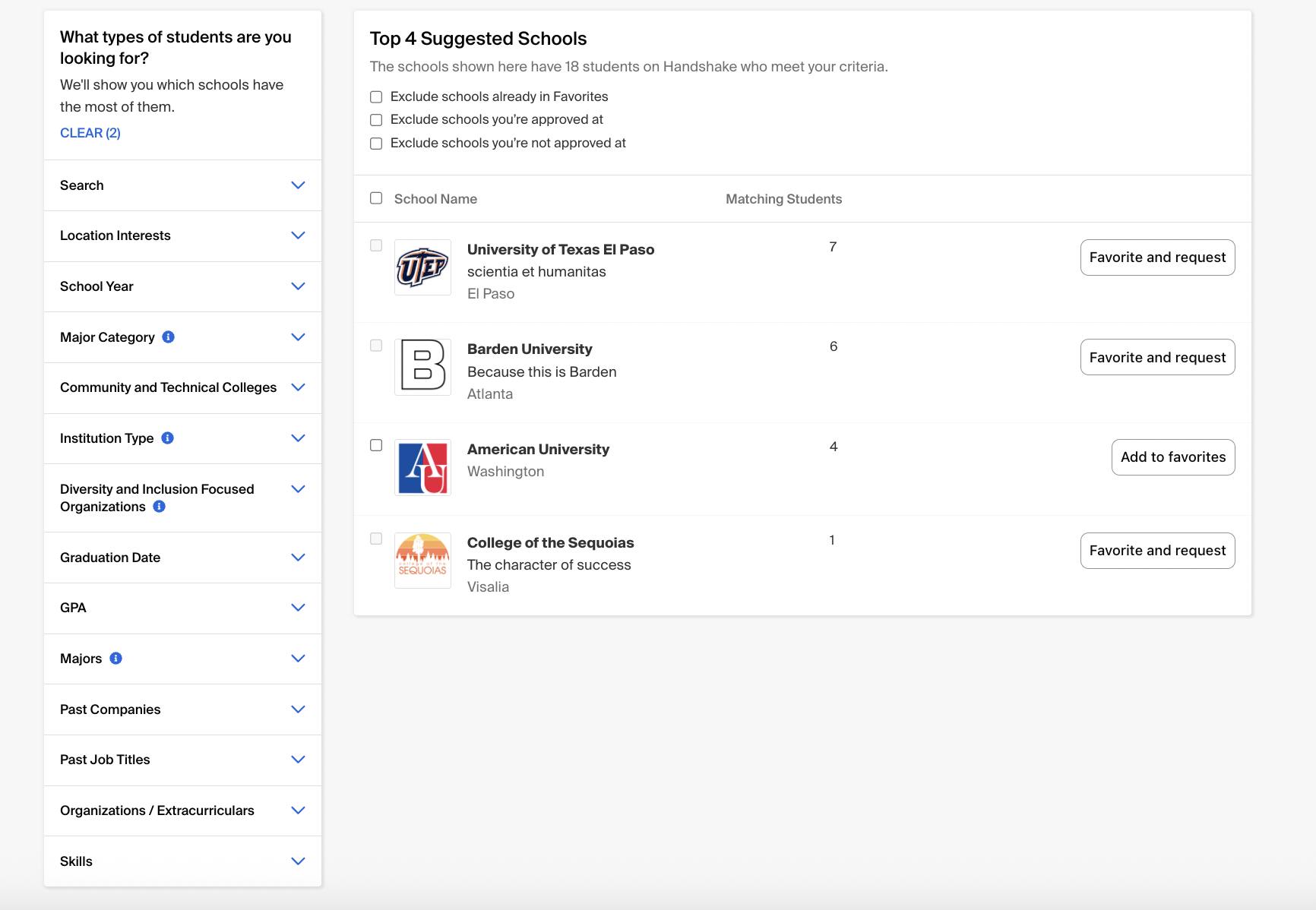Image resolution: width=1316 pixels, height=910 pixels.
Task: Click the Major Category info icon
Action: (x=169, y=337)
